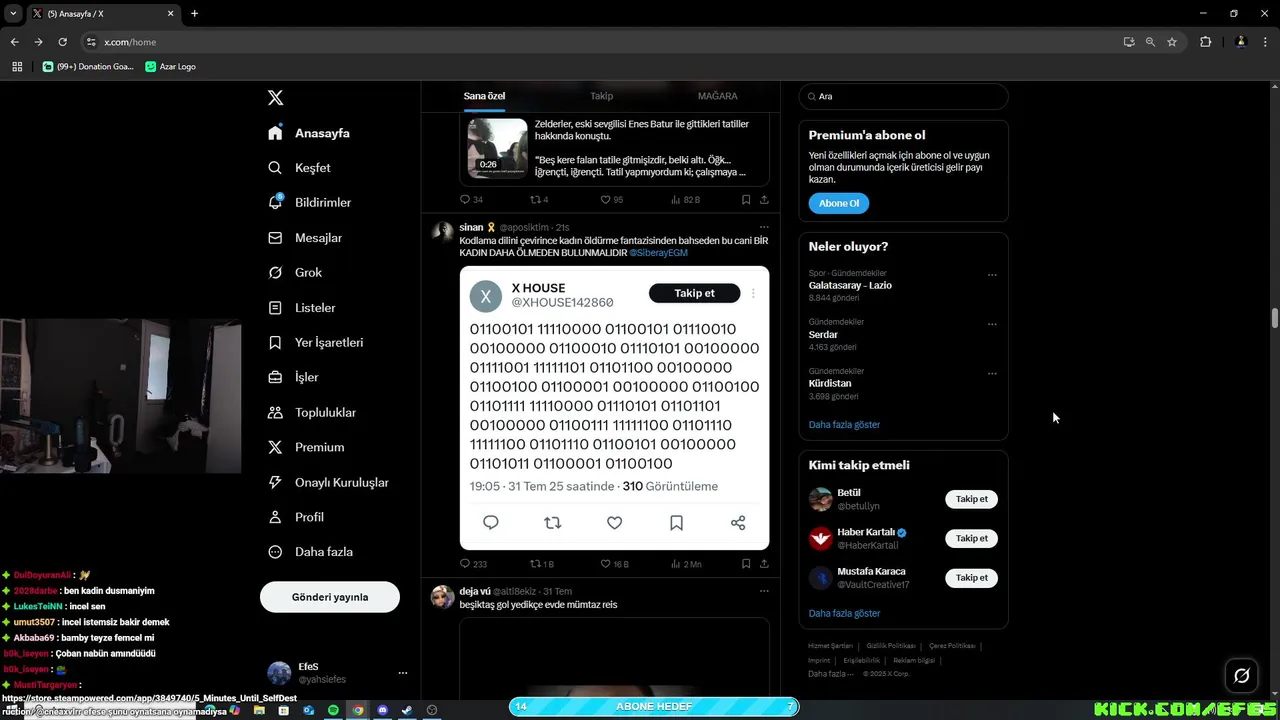Click the Abone Ol premium button
1280x720 pixels.
(x=839, y=203)
